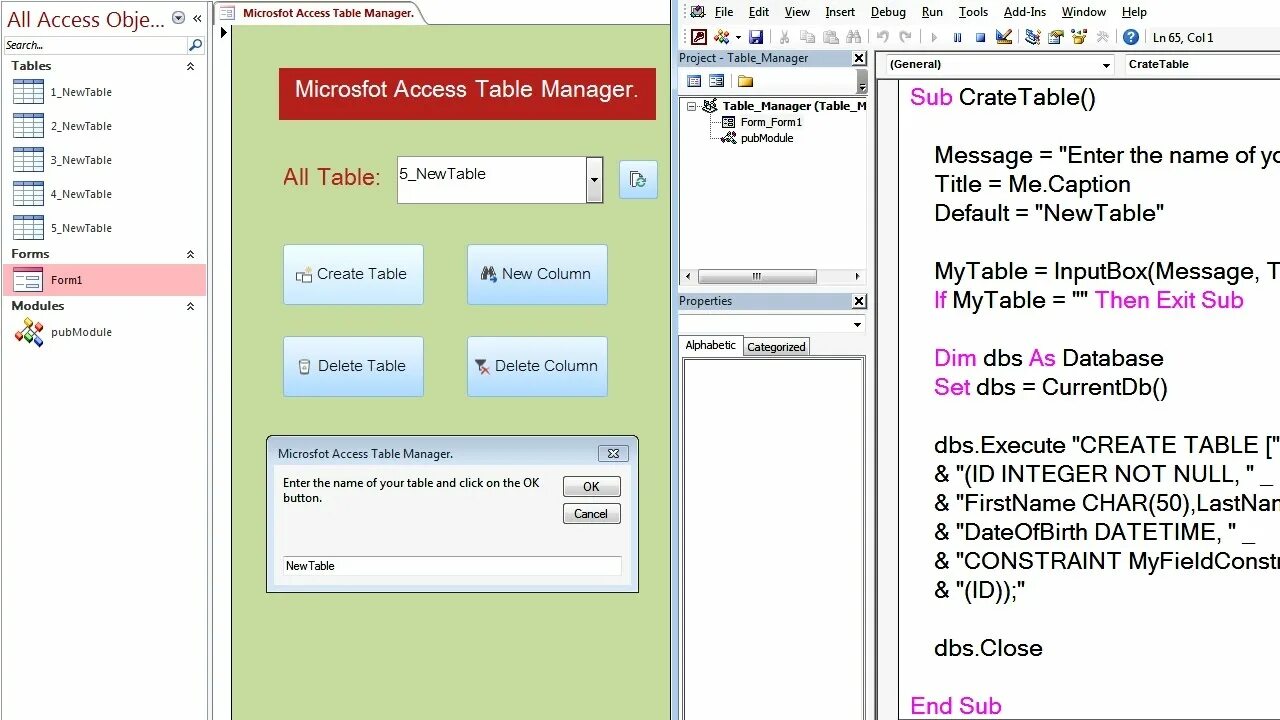
Task: Collapse the navigation pane with double chevron
Action: click(197, 18)
